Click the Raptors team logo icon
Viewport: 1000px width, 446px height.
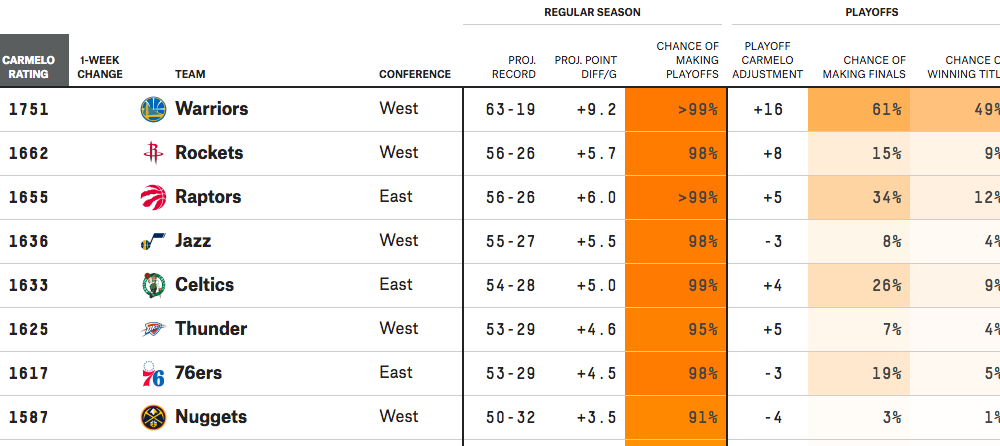[152, 197]
